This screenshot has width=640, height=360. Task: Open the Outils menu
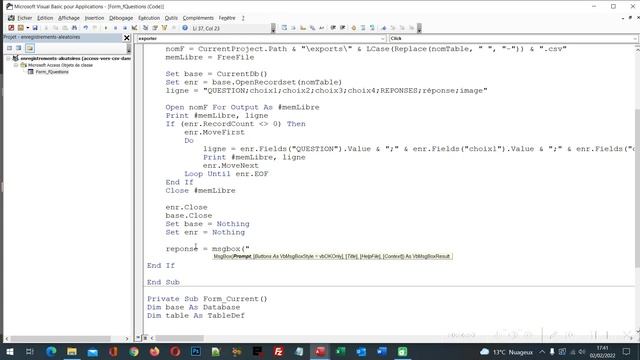point(171,18)
